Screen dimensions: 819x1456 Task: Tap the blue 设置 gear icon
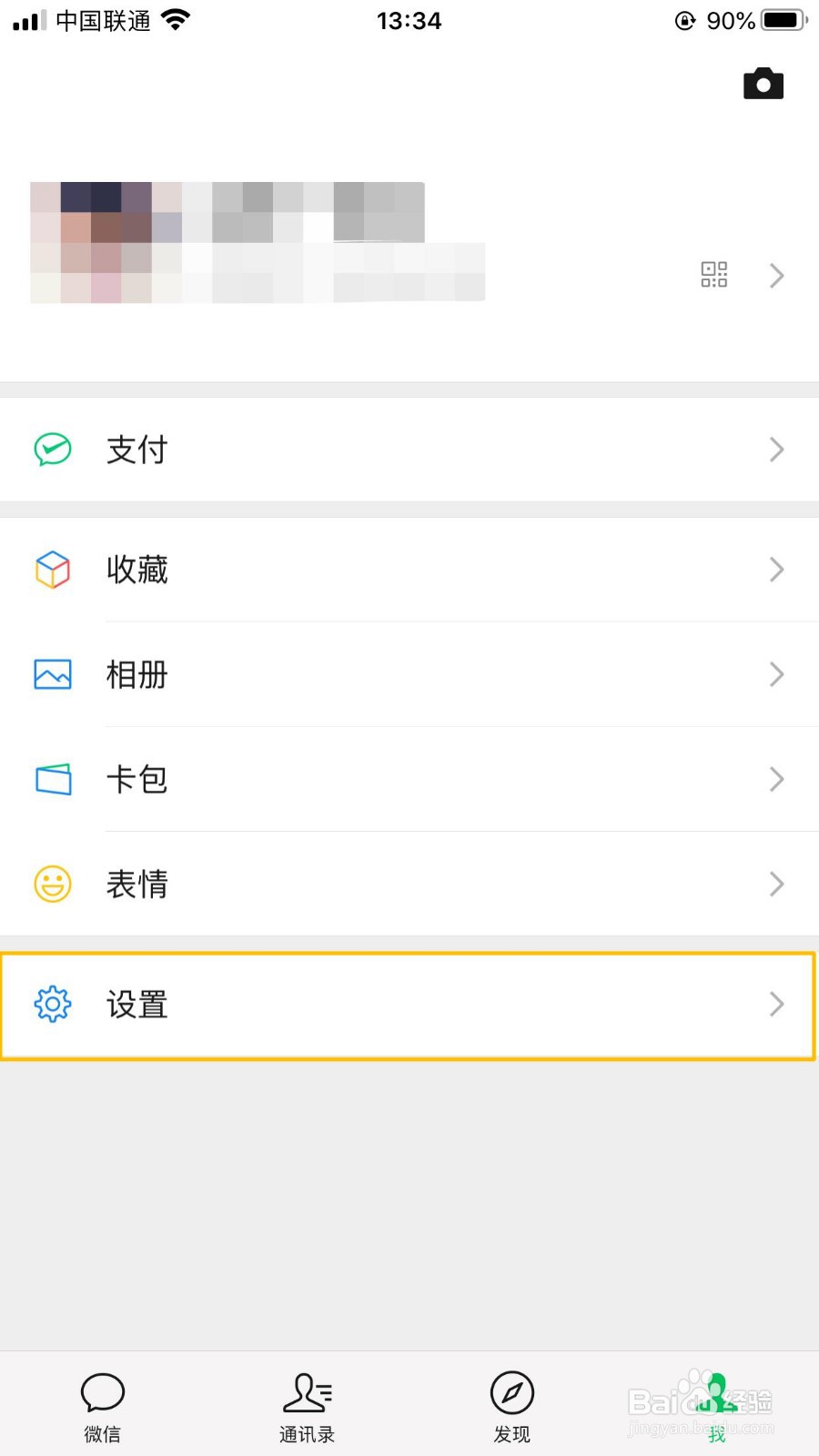point(53,1004)
